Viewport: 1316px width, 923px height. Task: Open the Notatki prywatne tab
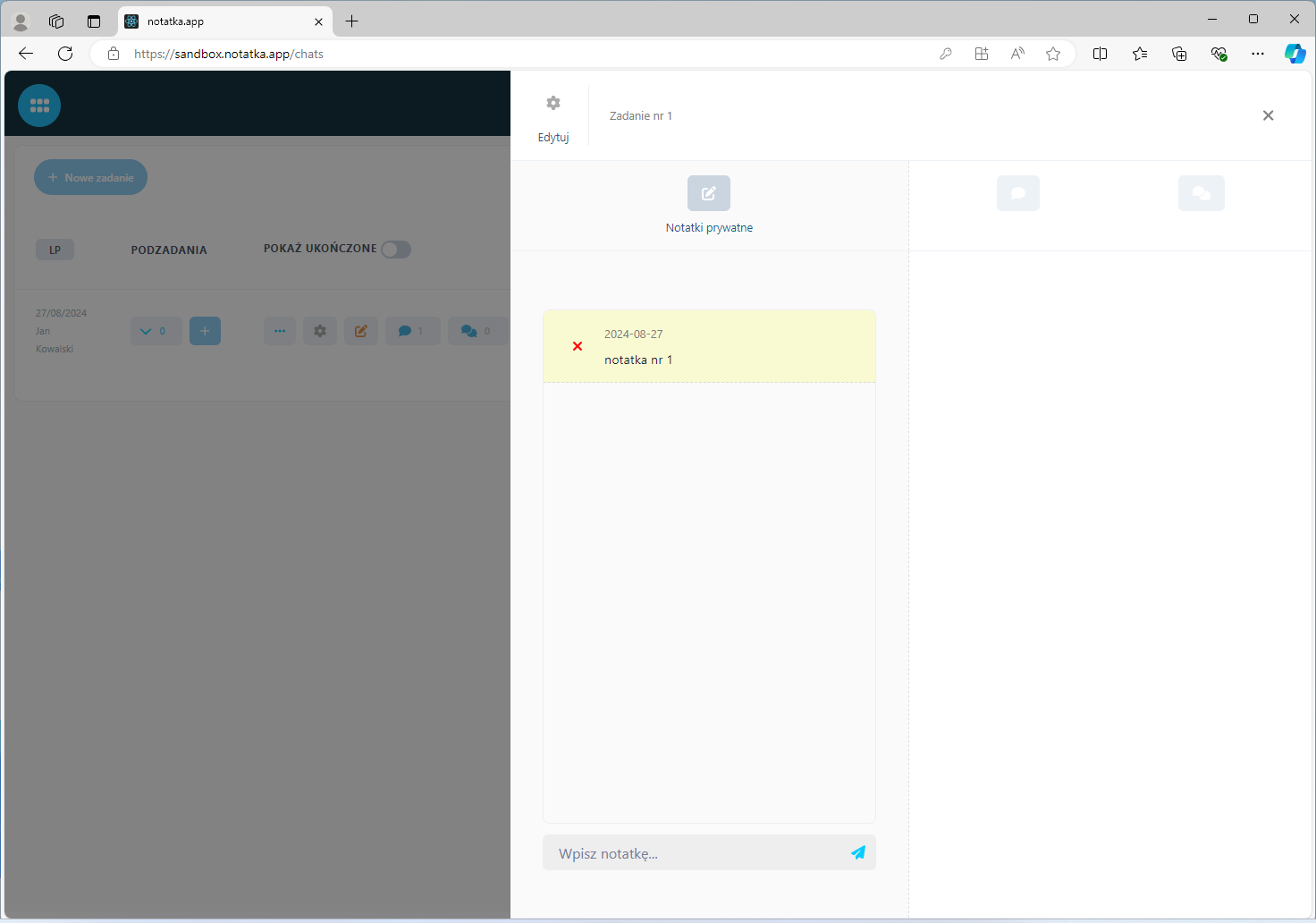(708, 193)
